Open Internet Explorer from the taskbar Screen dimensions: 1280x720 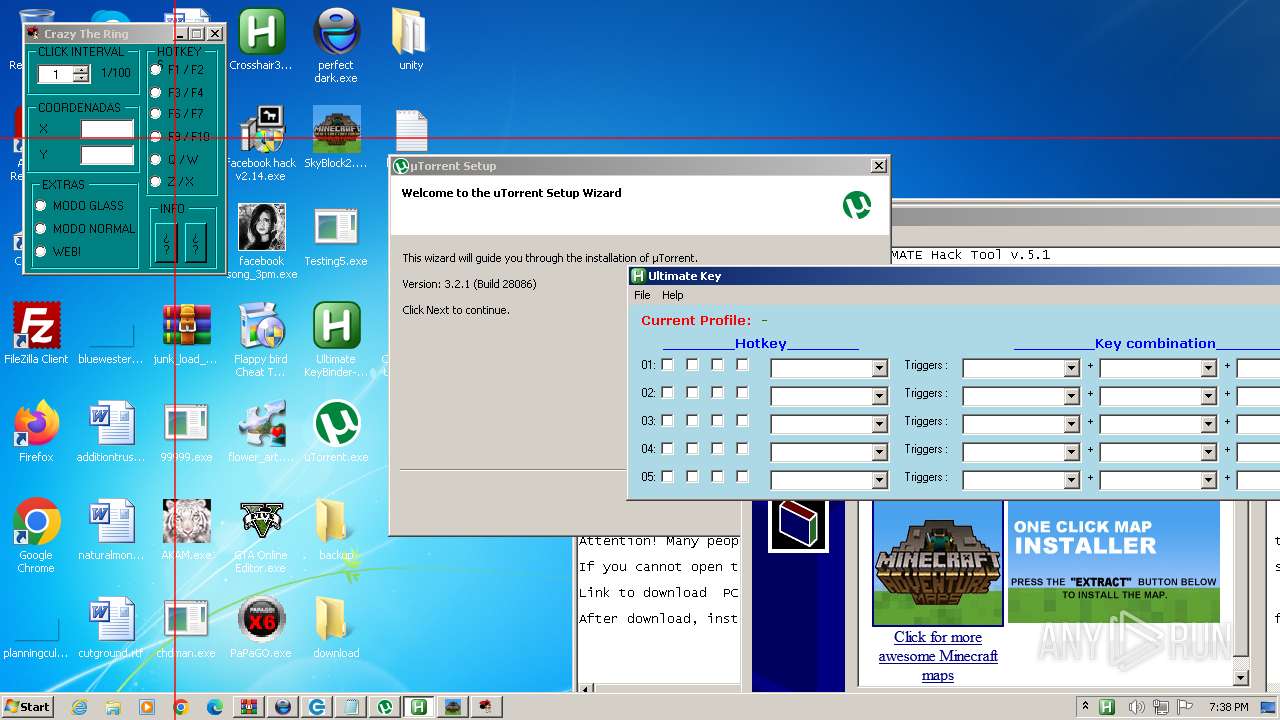click(x=79, y=707)
